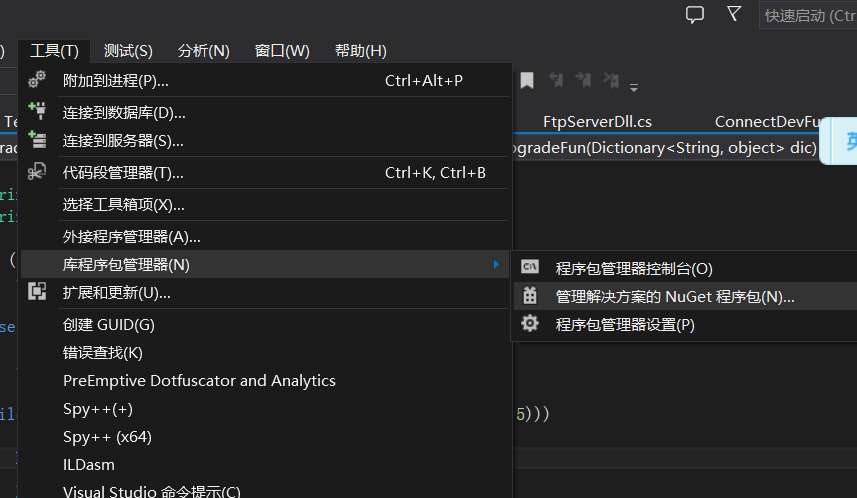857x498 pixels.
Task: Toggle the bookmark toolbar icon
Action: coord(527,80)
